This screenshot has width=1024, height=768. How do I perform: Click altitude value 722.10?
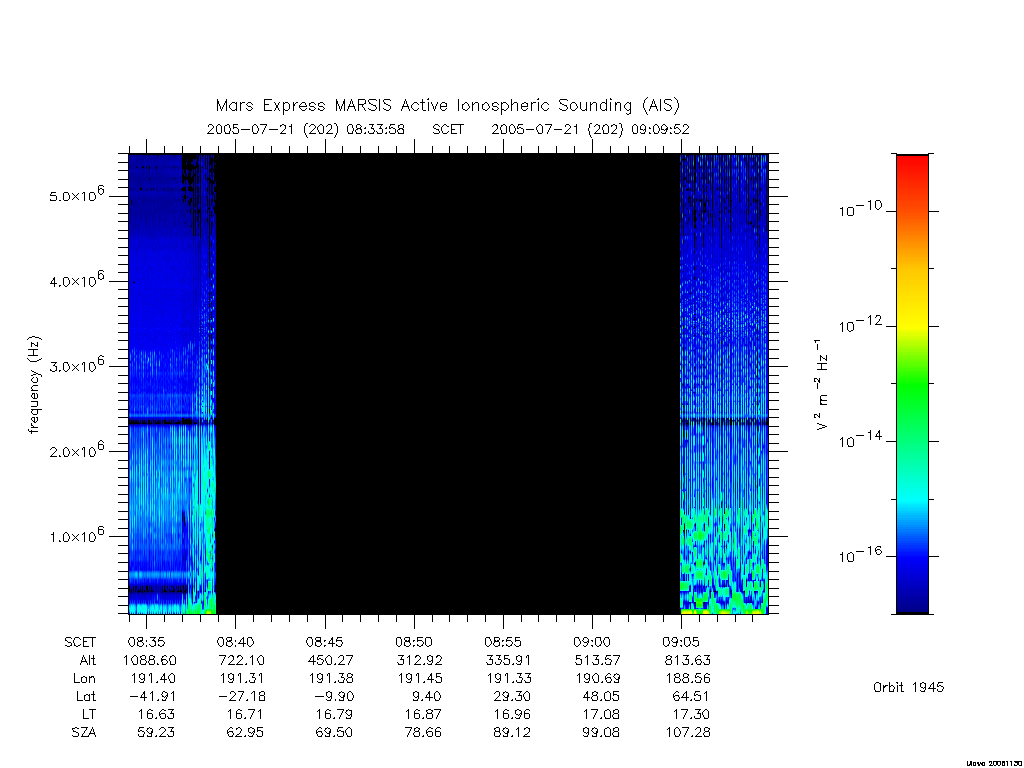coord(242,660)
